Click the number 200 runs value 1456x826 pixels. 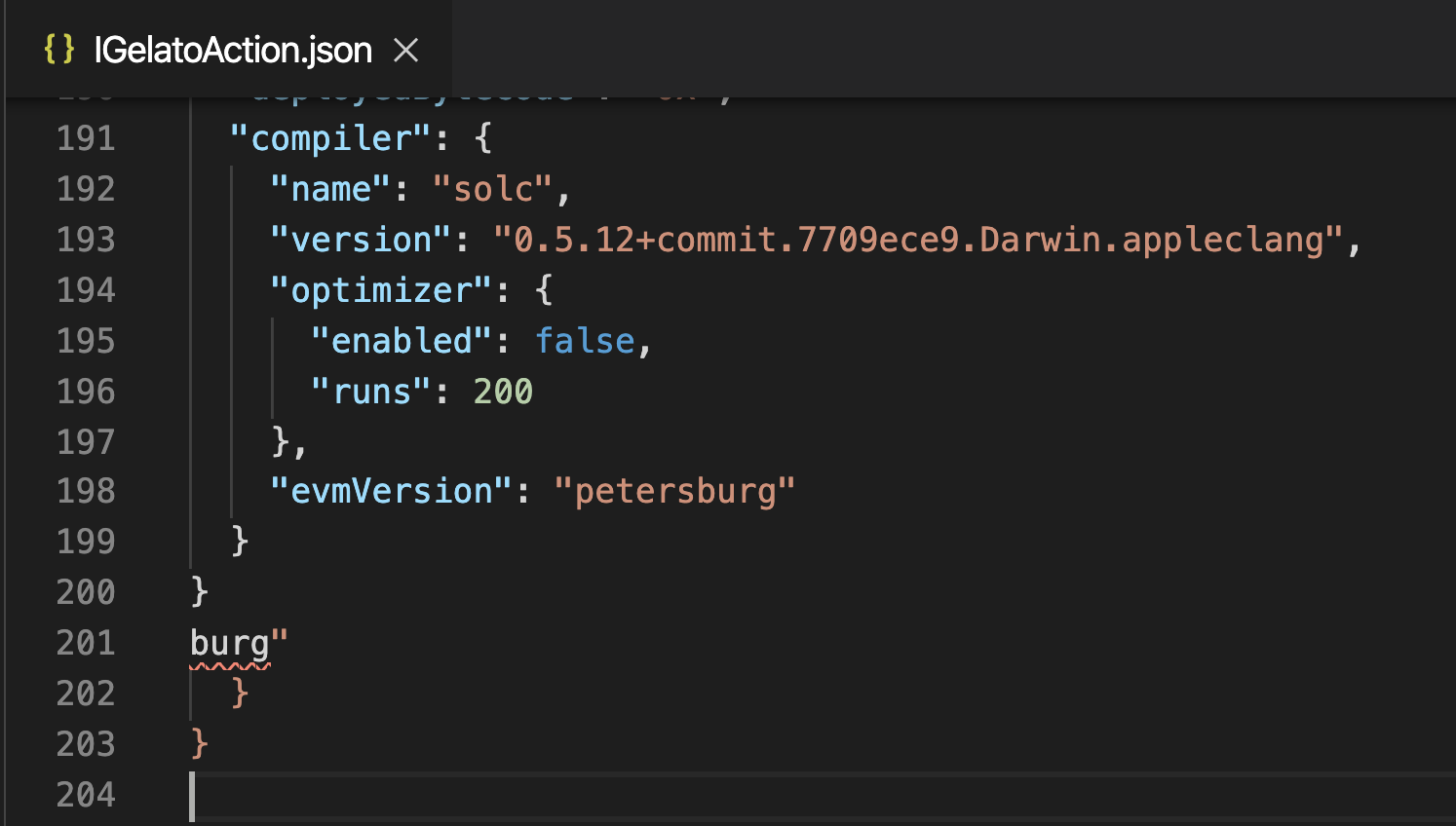pos(503,392)
